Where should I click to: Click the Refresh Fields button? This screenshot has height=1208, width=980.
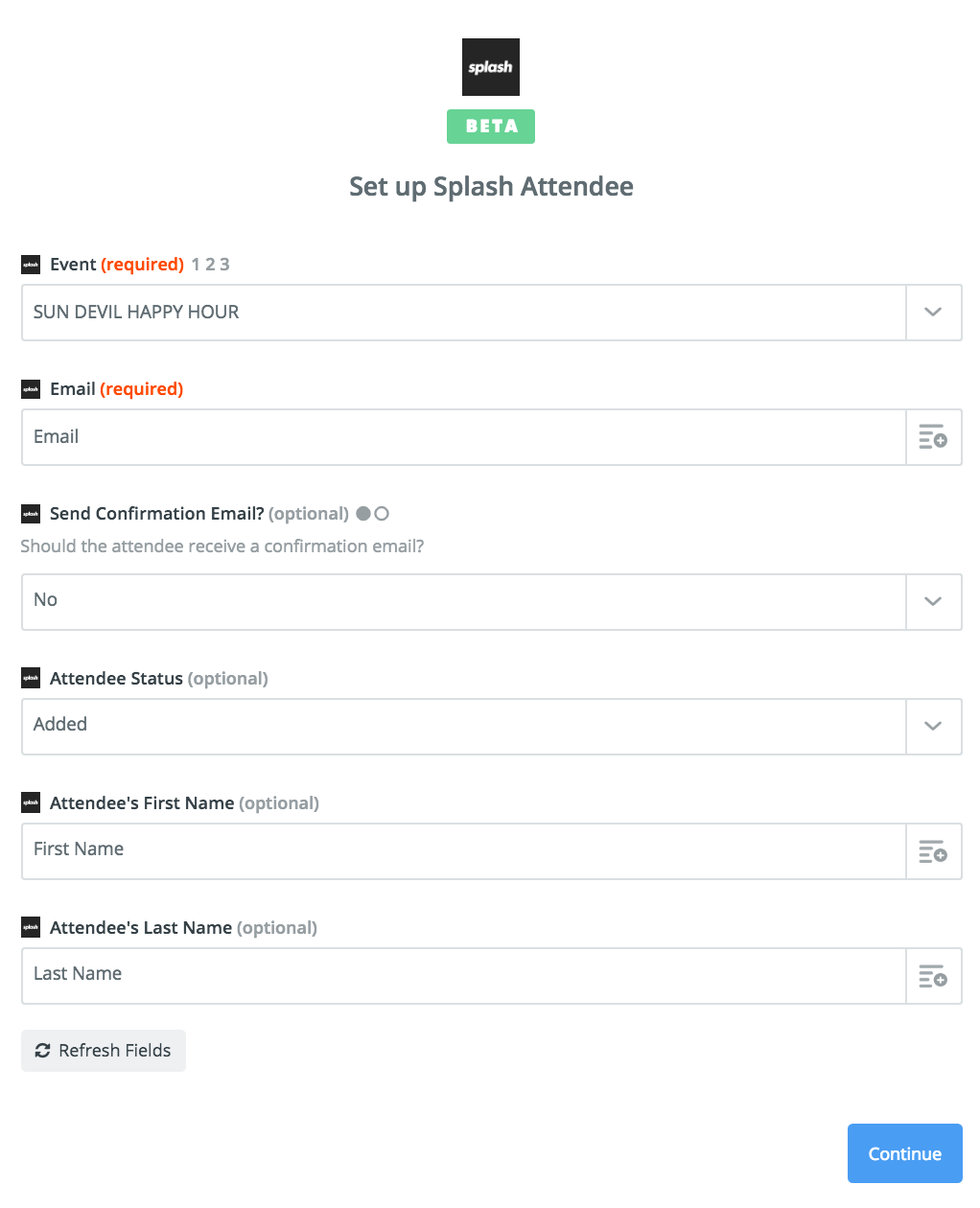click(x=104, y=1051)
